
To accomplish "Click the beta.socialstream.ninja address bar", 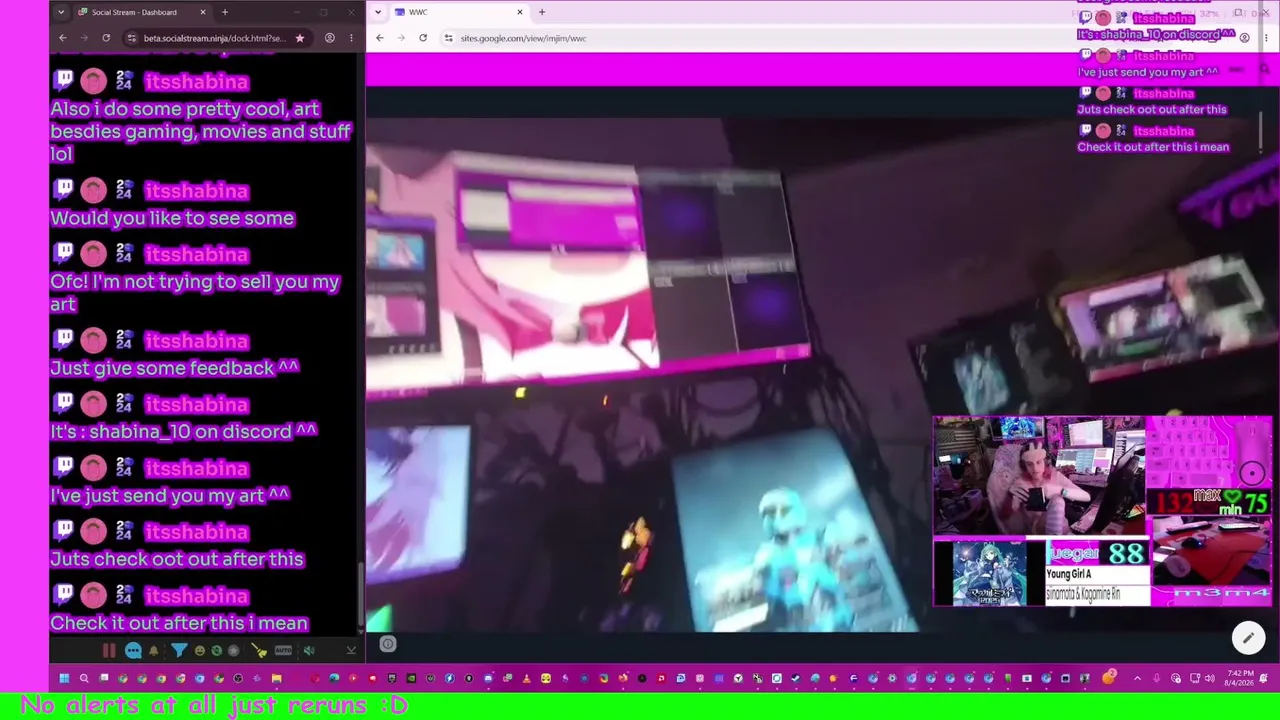I will [214, 38].
